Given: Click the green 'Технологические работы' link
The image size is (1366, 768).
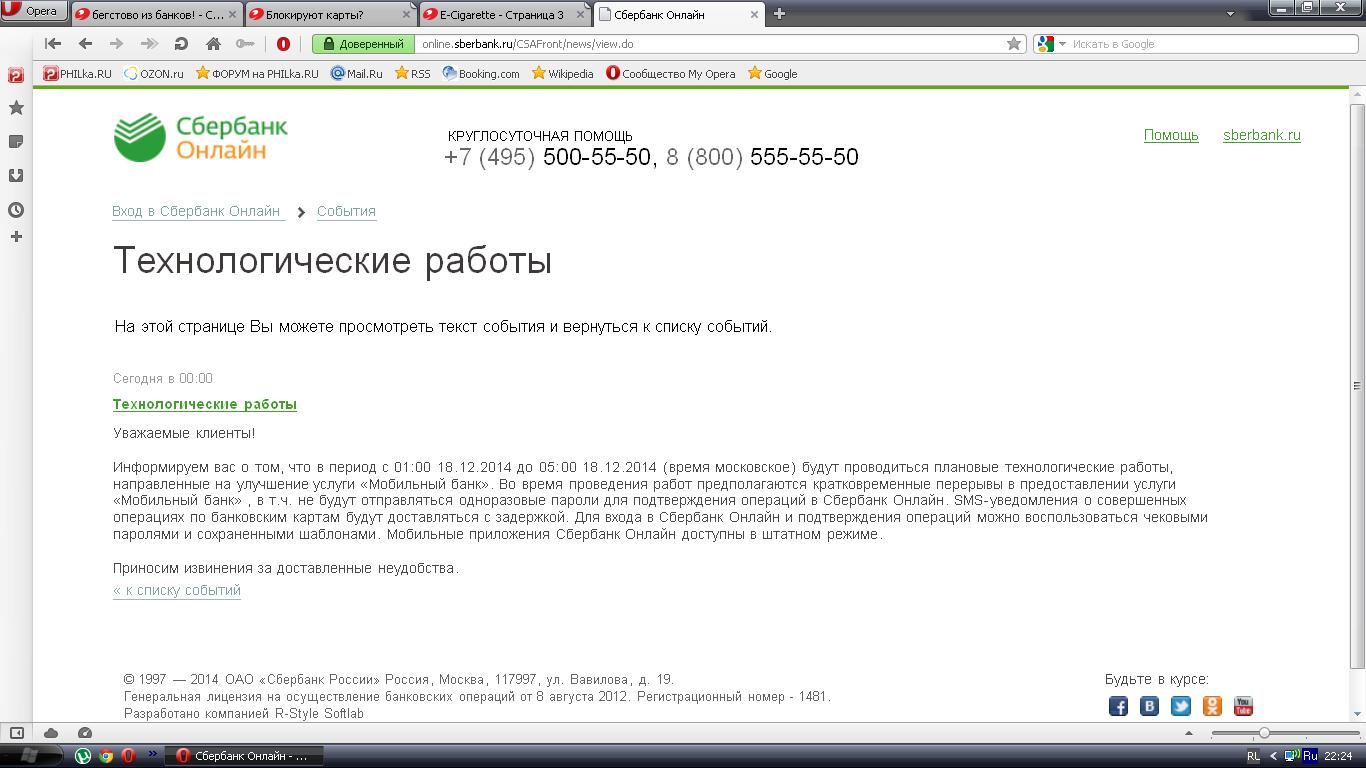Looking at the screenshot, I should pyautogui.click(x=205, y=404).
